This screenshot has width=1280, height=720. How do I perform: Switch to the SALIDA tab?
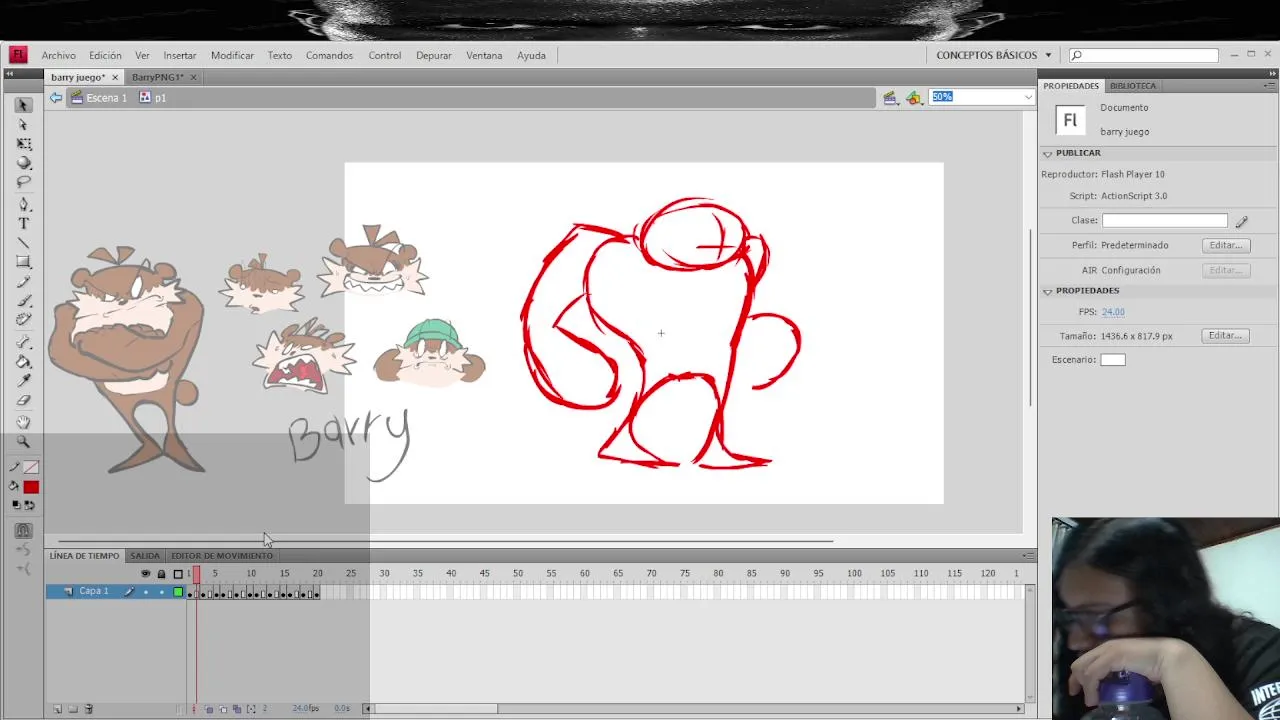(145, 556)
